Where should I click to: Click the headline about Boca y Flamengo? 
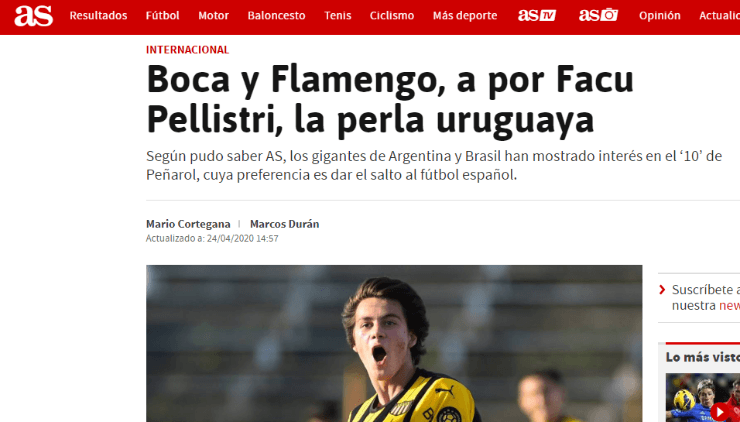[x=390, y=100]
